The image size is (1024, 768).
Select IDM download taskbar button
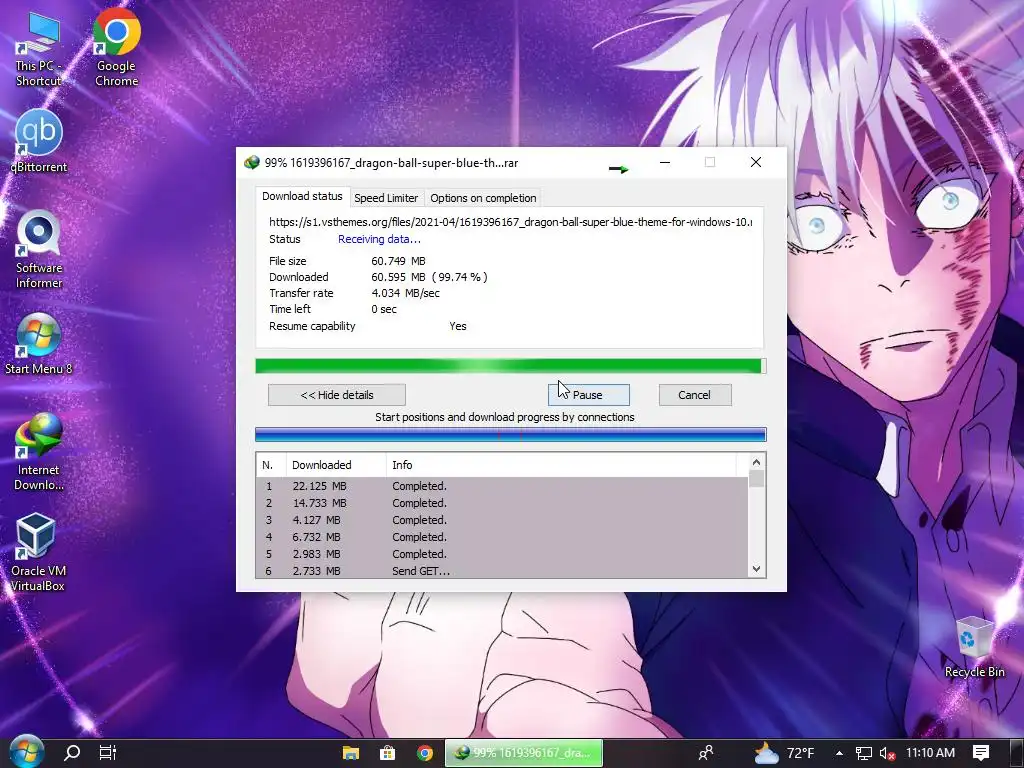click(524, 753)
